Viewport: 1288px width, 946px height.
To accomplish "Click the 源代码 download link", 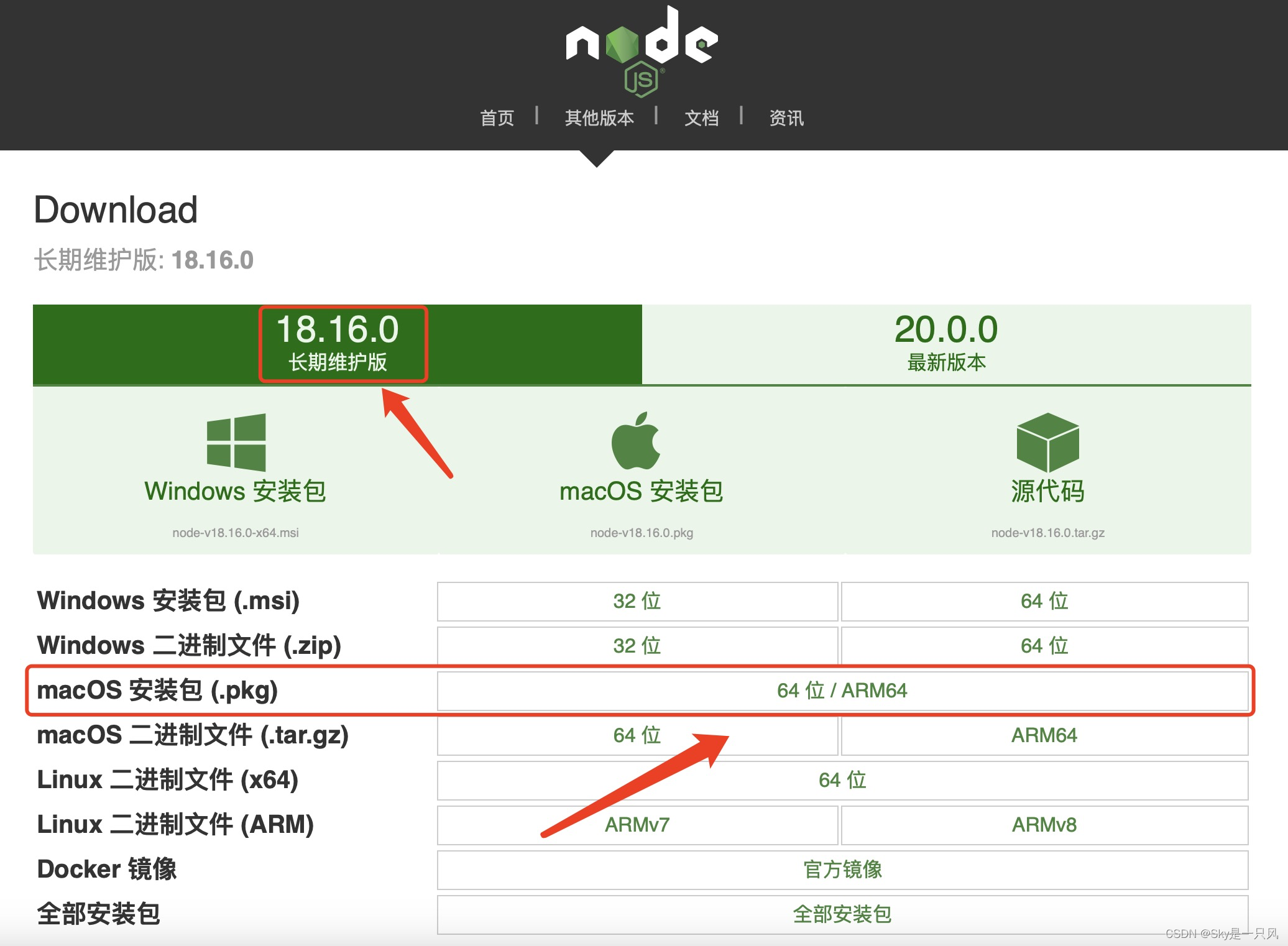I will pyautogui.click(x=1048, y=491).
